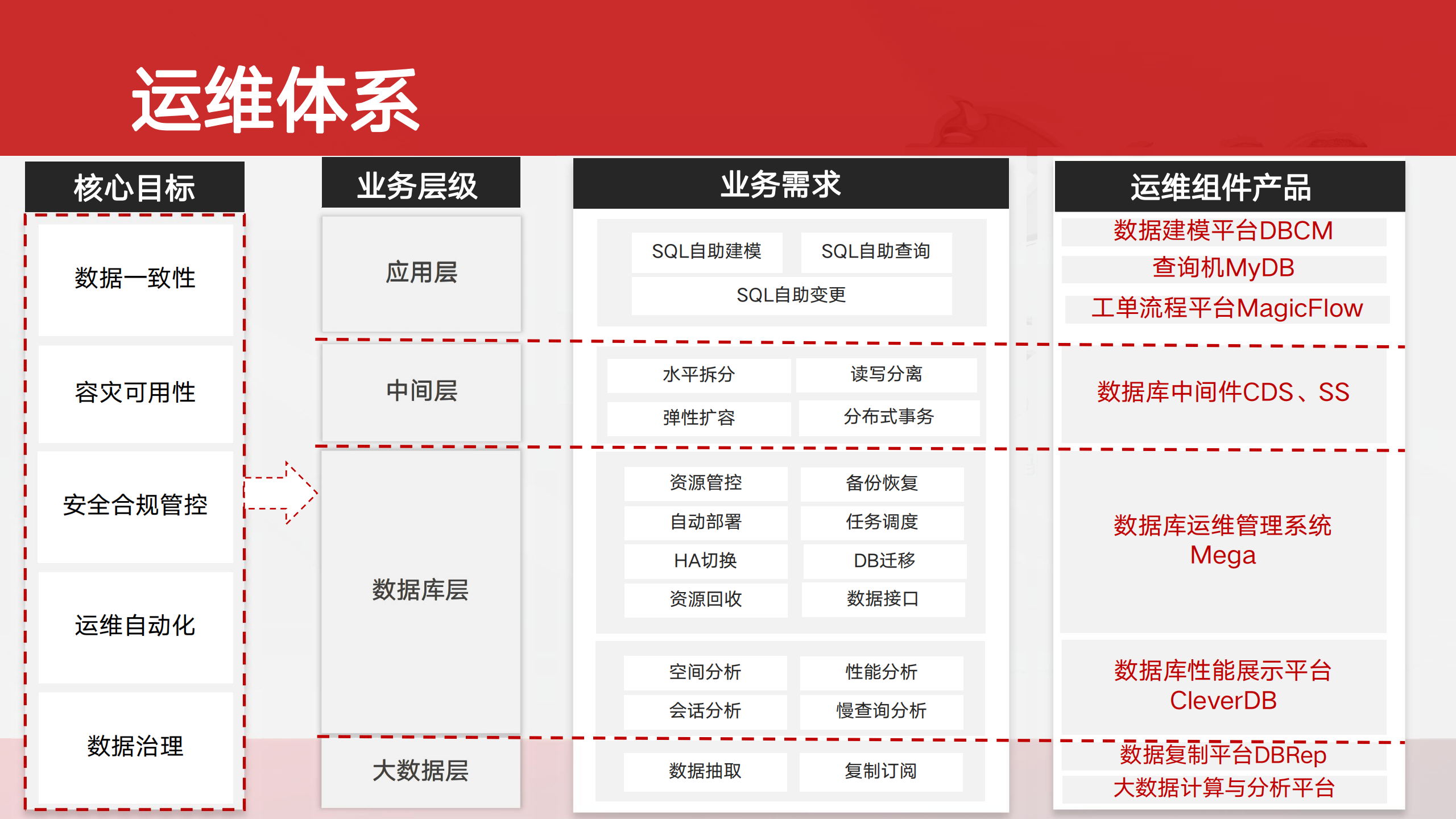Click the 运维自动化 box
The height and width of the screenshot is (819, 1456).
click(136, 627)
